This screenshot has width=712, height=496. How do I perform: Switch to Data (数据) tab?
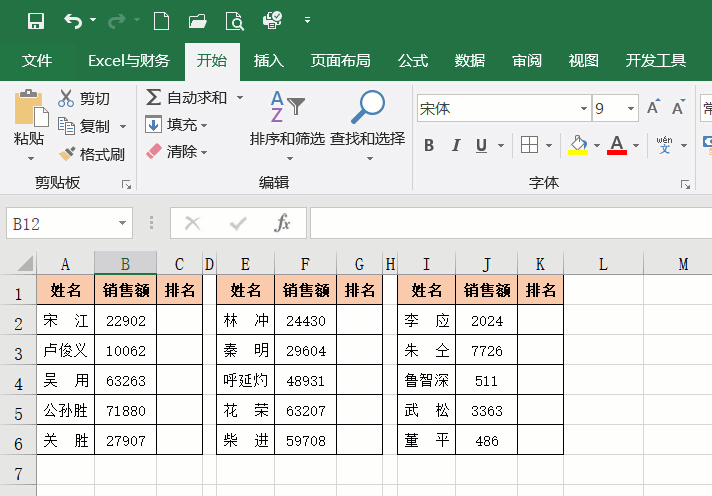[470, 60]
